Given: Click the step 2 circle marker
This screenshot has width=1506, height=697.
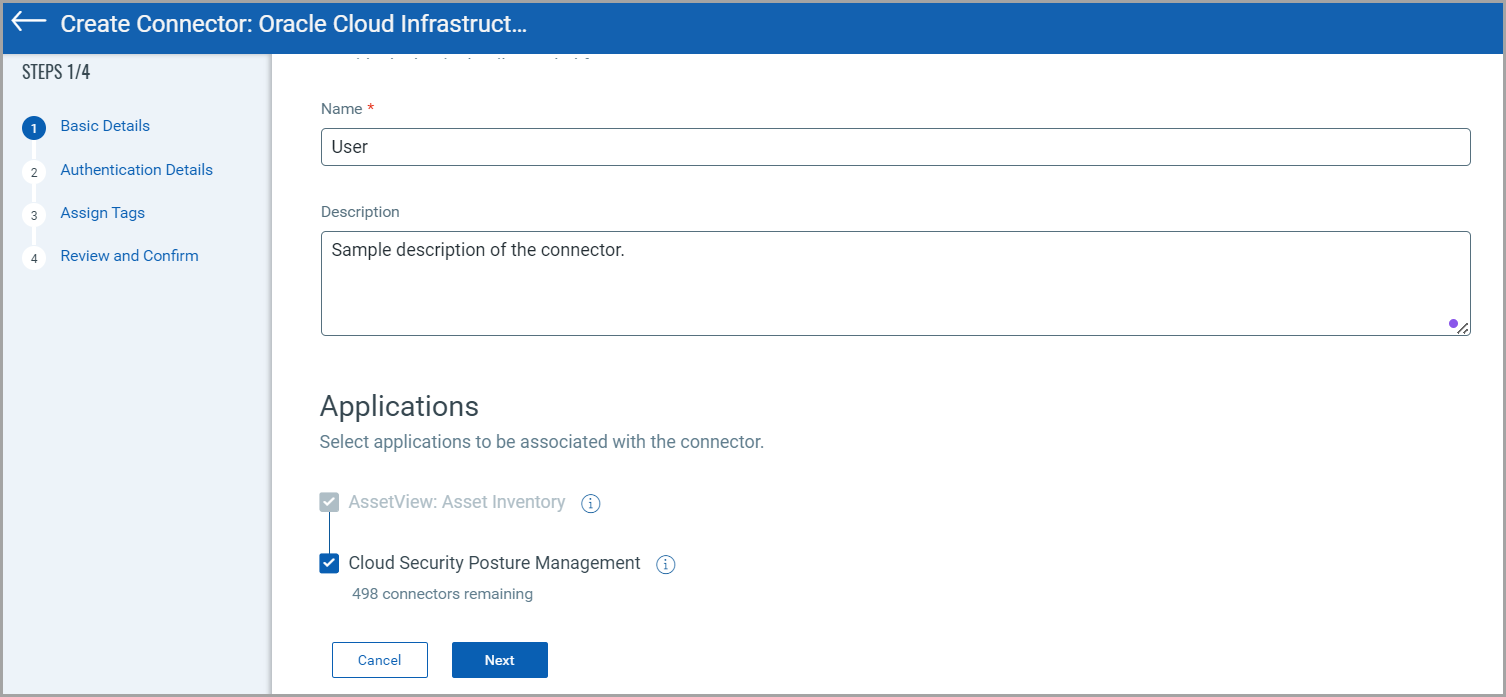Looking at the screenshot, I should [x=33, y=172].
